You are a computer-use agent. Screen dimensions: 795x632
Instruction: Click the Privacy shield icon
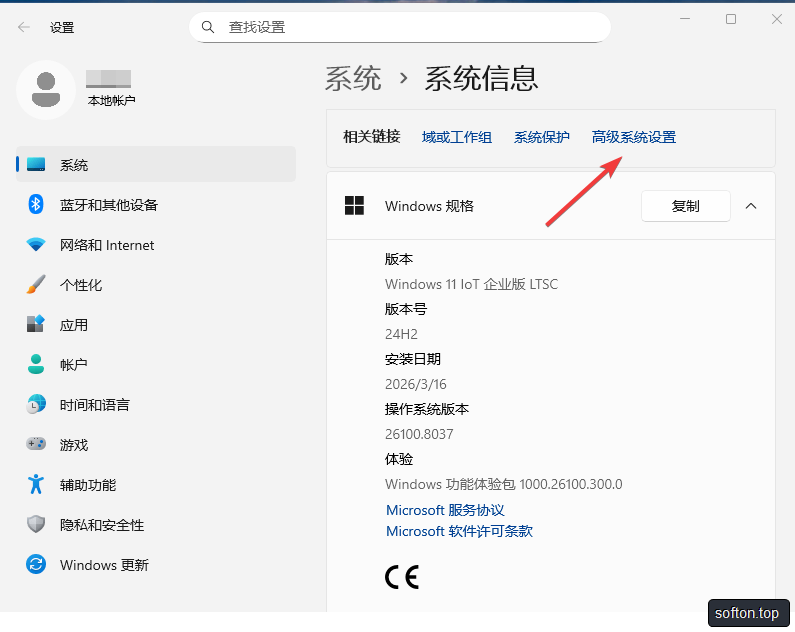tap(36, 524)
